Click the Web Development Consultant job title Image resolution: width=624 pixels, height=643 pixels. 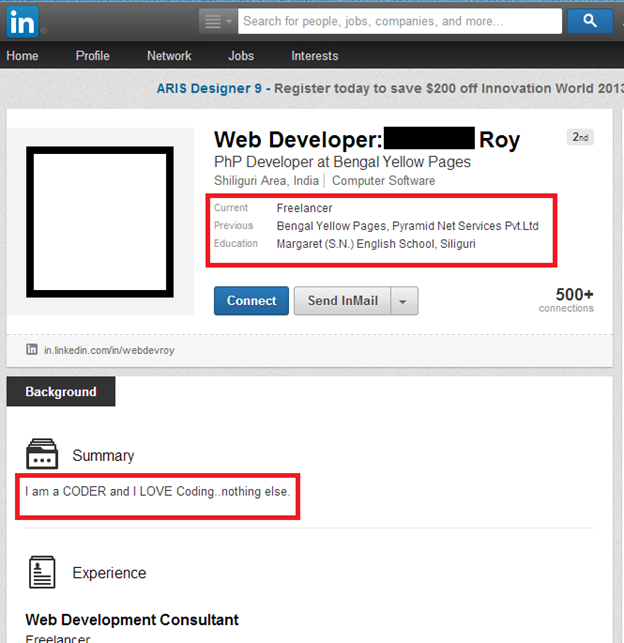point(132,620)
